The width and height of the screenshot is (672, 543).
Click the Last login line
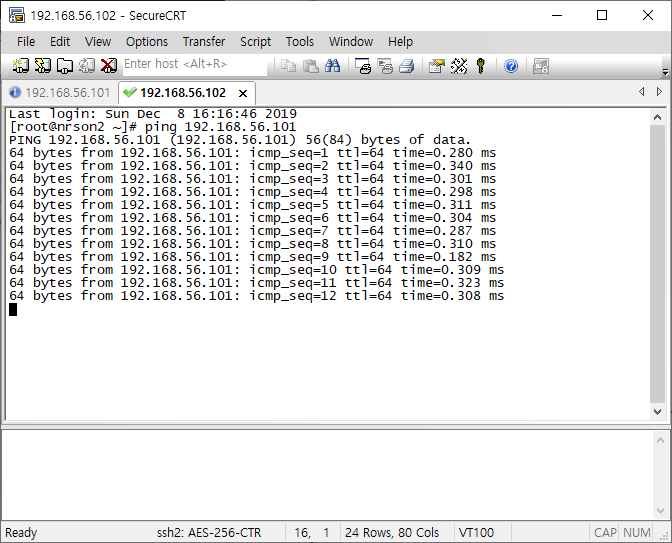click(x=153, y=114)
